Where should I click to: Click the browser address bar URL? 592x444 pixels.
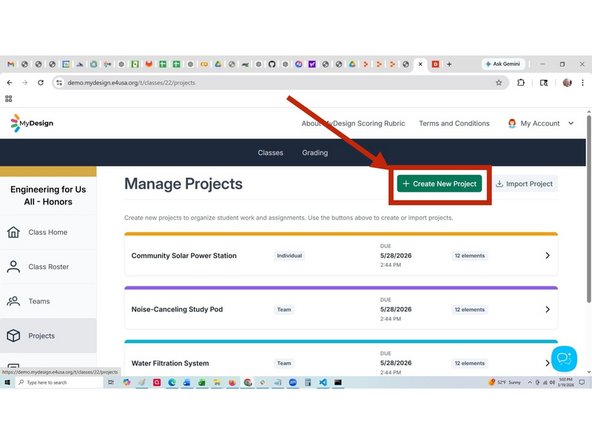[131, 83]
